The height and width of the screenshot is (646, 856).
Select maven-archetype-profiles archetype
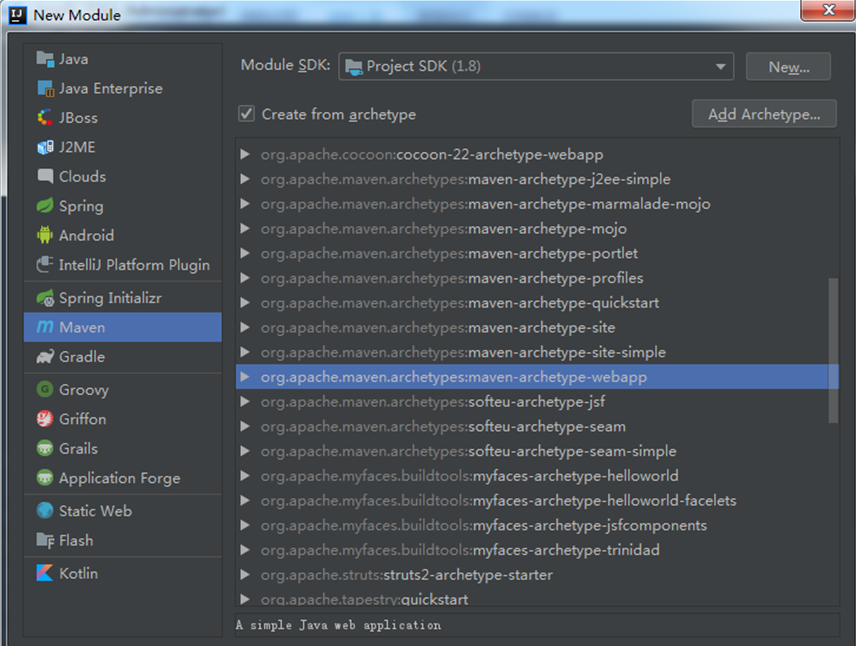click(x=537, y=278)
